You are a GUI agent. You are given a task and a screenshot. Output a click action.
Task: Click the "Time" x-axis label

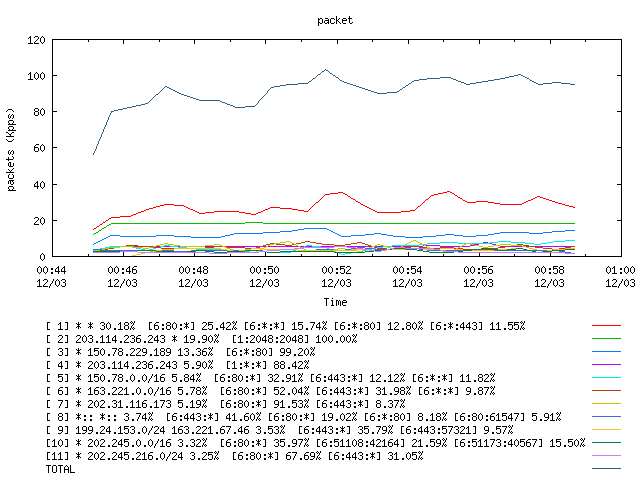335,302
